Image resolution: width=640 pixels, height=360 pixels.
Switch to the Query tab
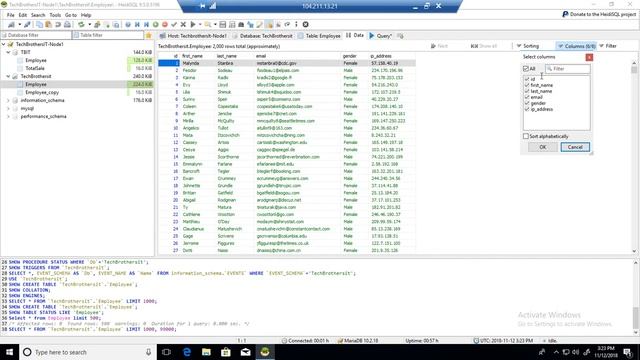pos(380,36)
